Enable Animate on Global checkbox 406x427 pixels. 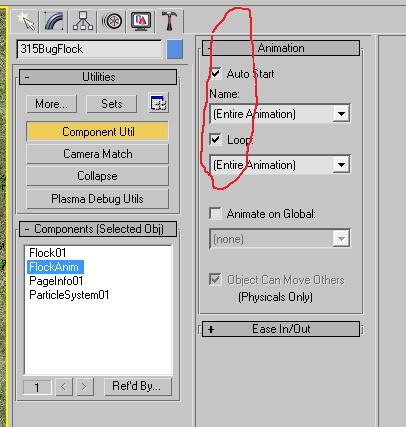tap(215, 213)
